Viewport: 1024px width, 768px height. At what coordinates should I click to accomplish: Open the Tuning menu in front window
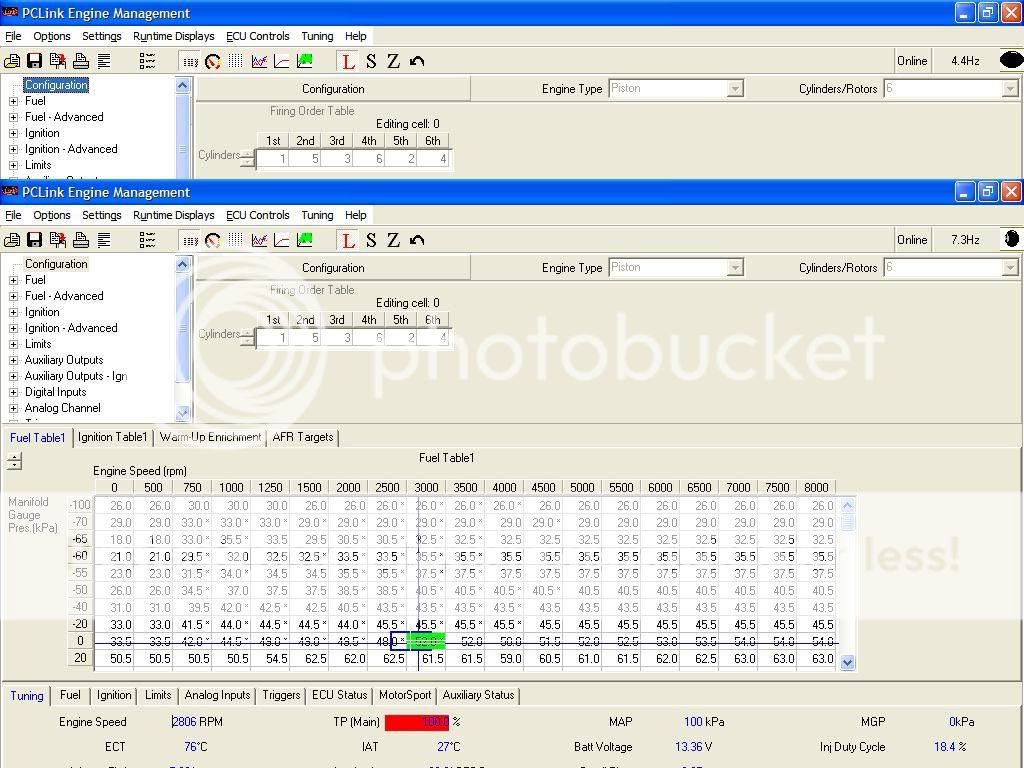click(x=317, y=215)
